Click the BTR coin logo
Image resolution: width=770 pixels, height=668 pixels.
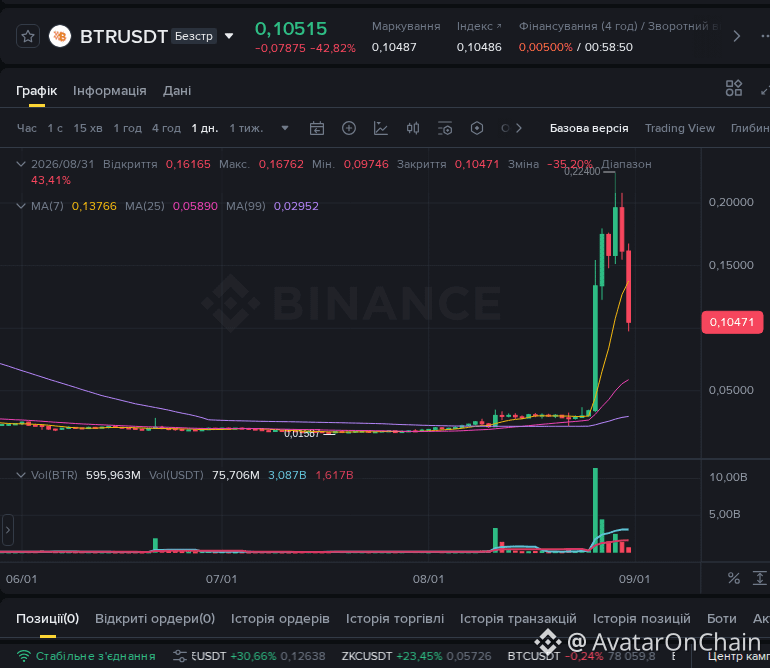60,36
